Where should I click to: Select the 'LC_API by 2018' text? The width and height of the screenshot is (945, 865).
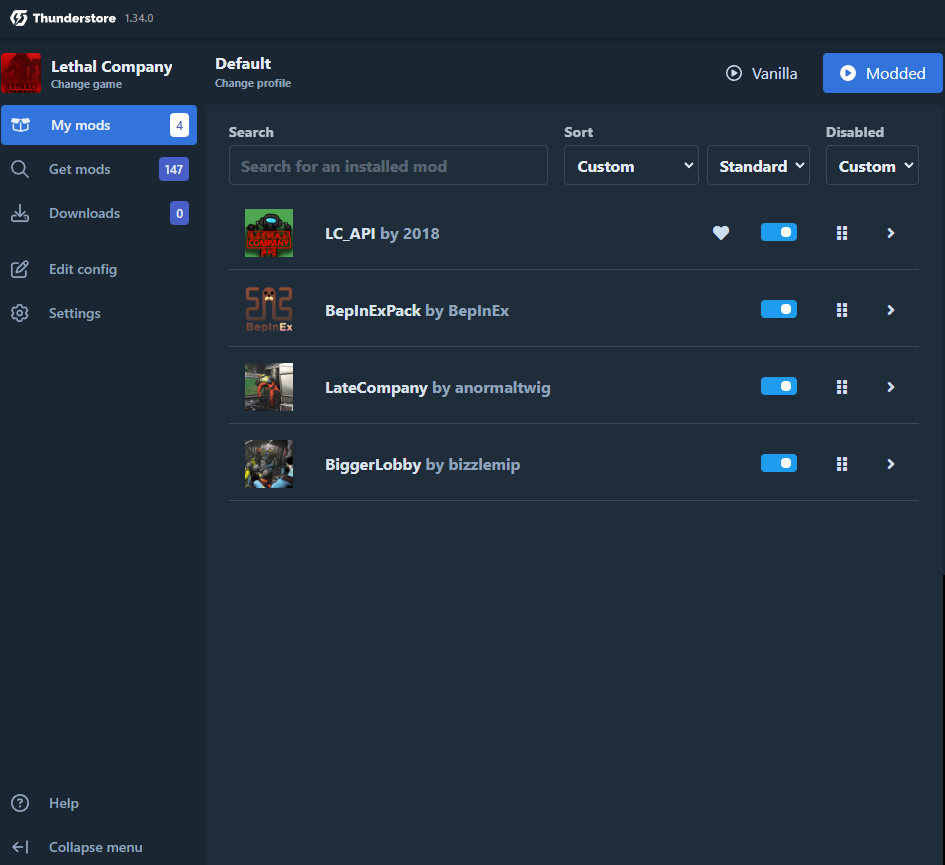382,233
